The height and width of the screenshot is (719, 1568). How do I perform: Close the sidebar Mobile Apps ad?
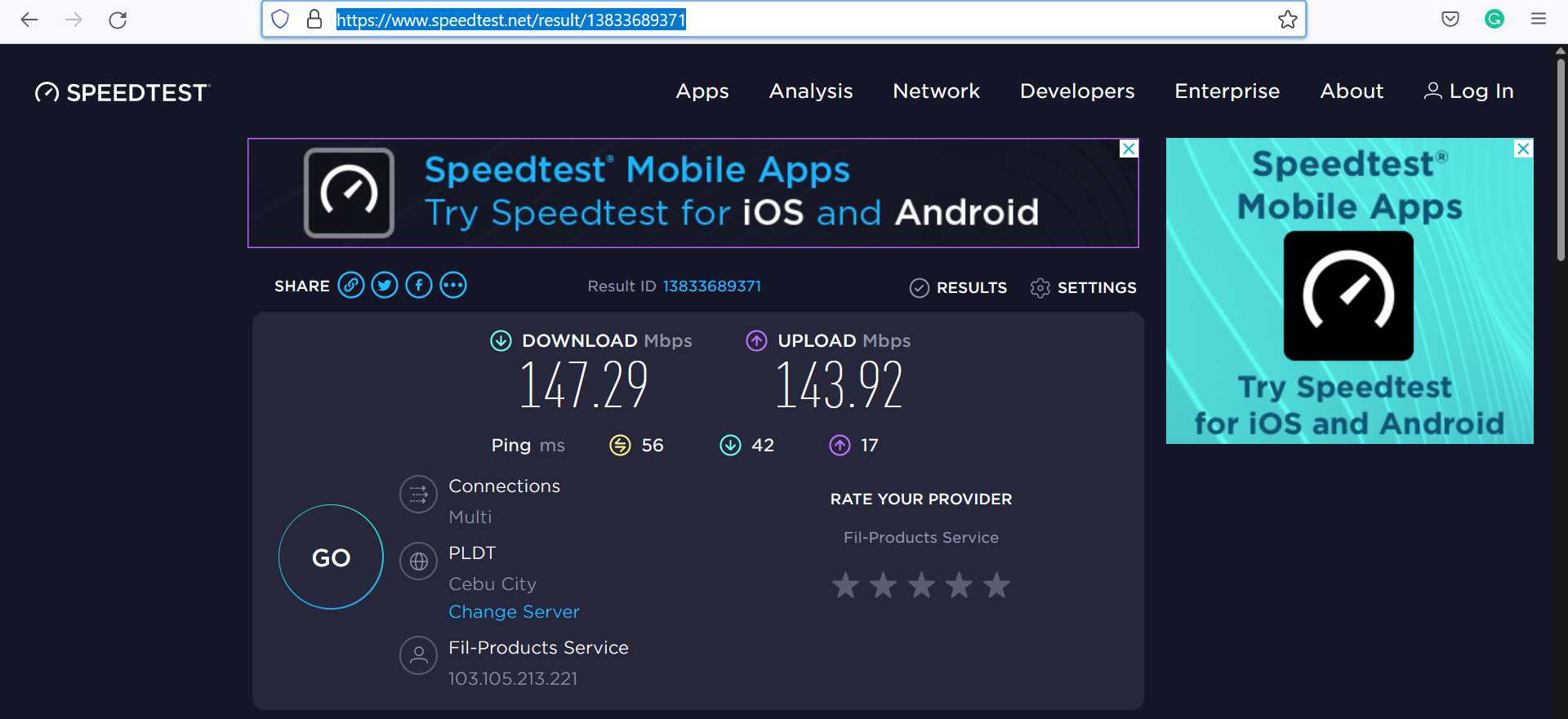tap(1523, 149)
